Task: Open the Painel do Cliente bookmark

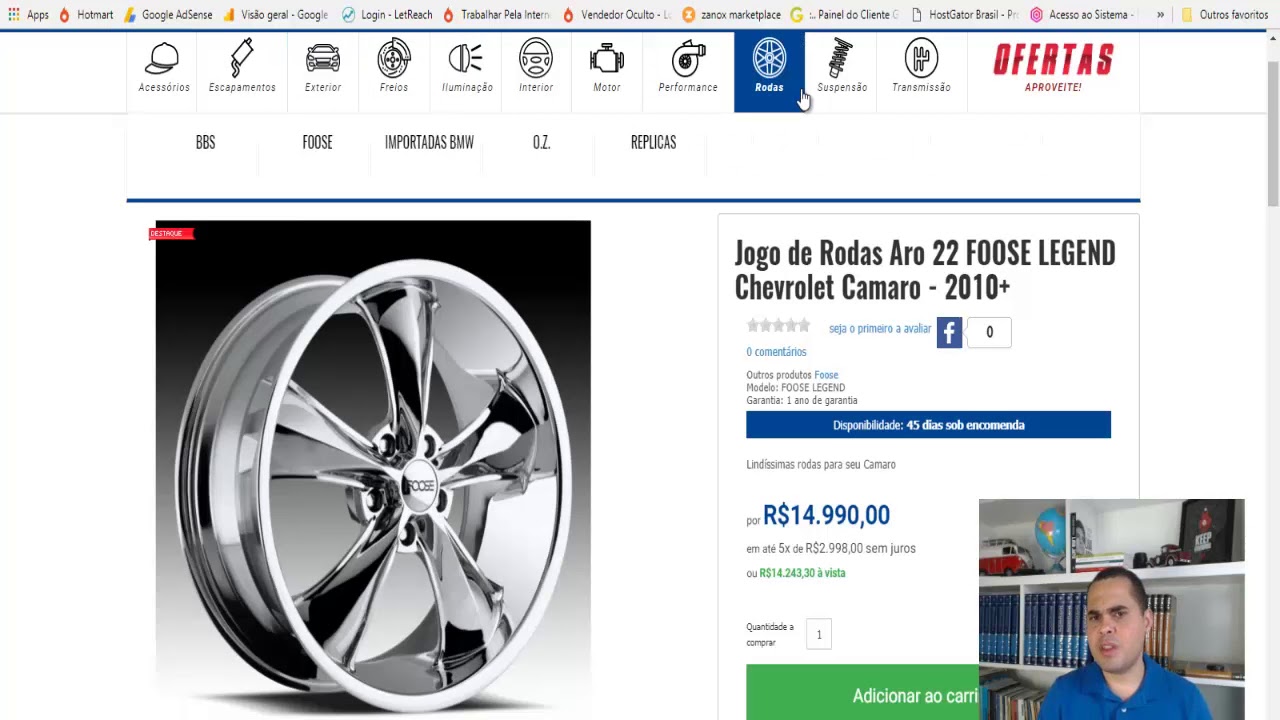Action: click(x=845, y=15)
